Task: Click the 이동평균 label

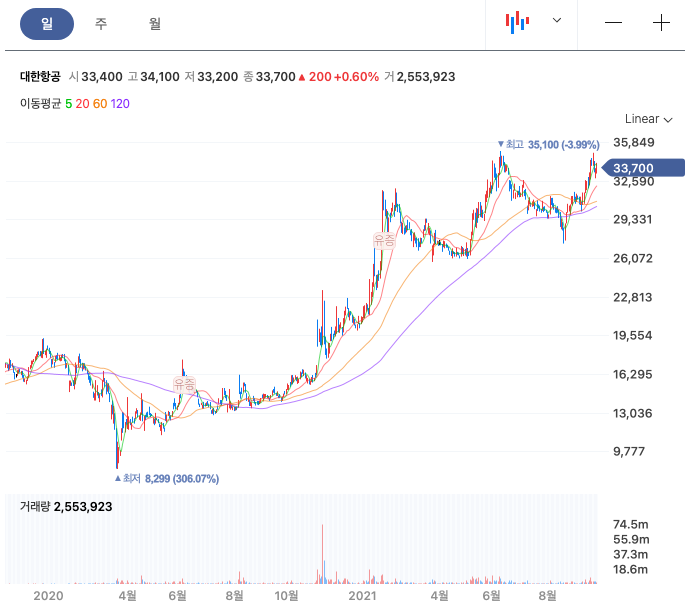Action: coord(40,104)
